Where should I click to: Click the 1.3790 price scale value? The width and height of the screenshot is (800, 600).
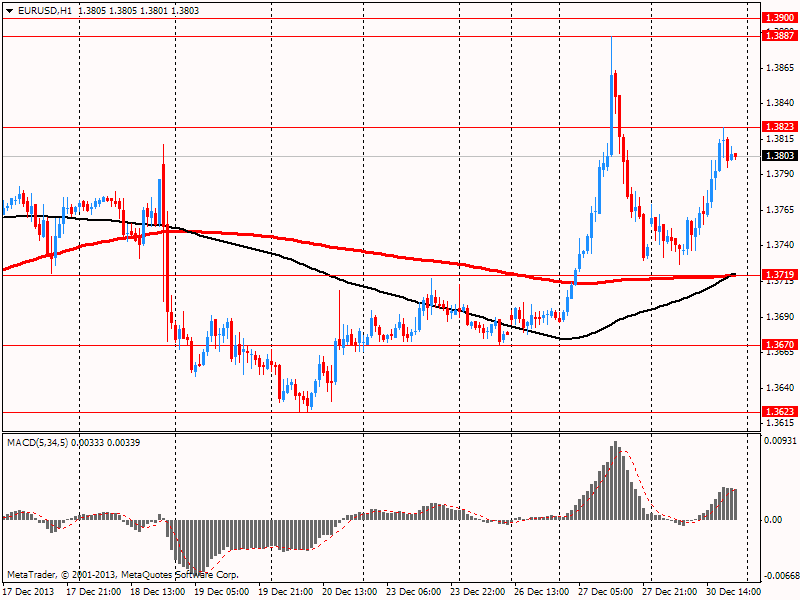(x=781, y=173)
